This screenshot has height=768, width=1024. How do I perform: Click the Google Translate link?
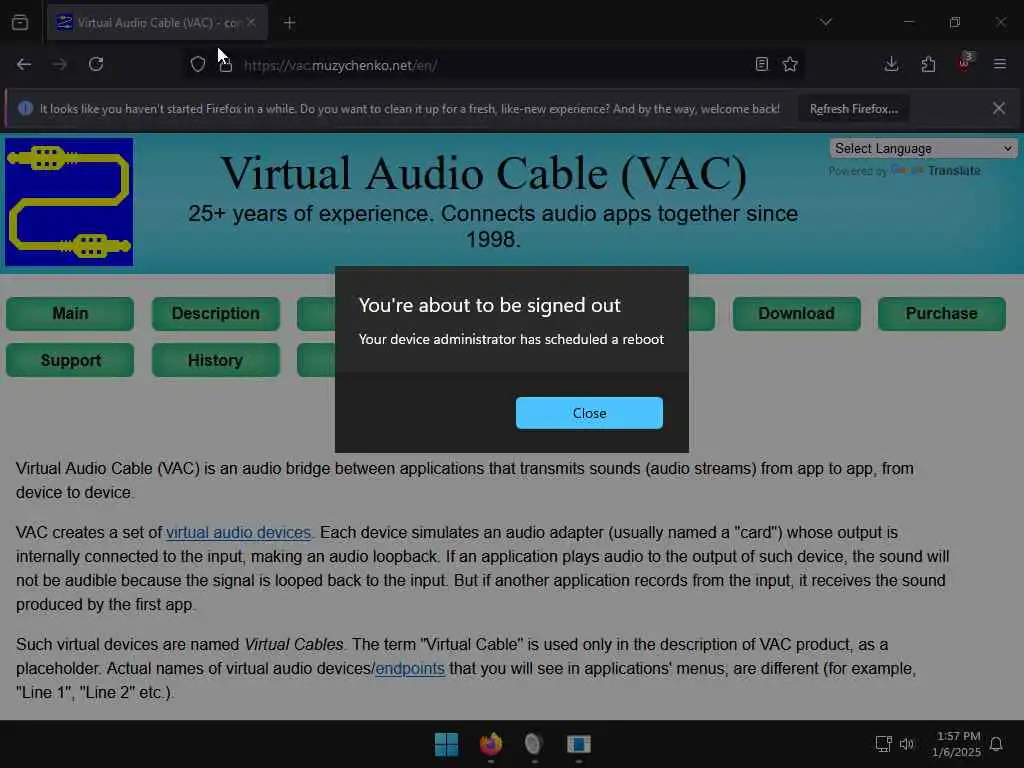936,170
